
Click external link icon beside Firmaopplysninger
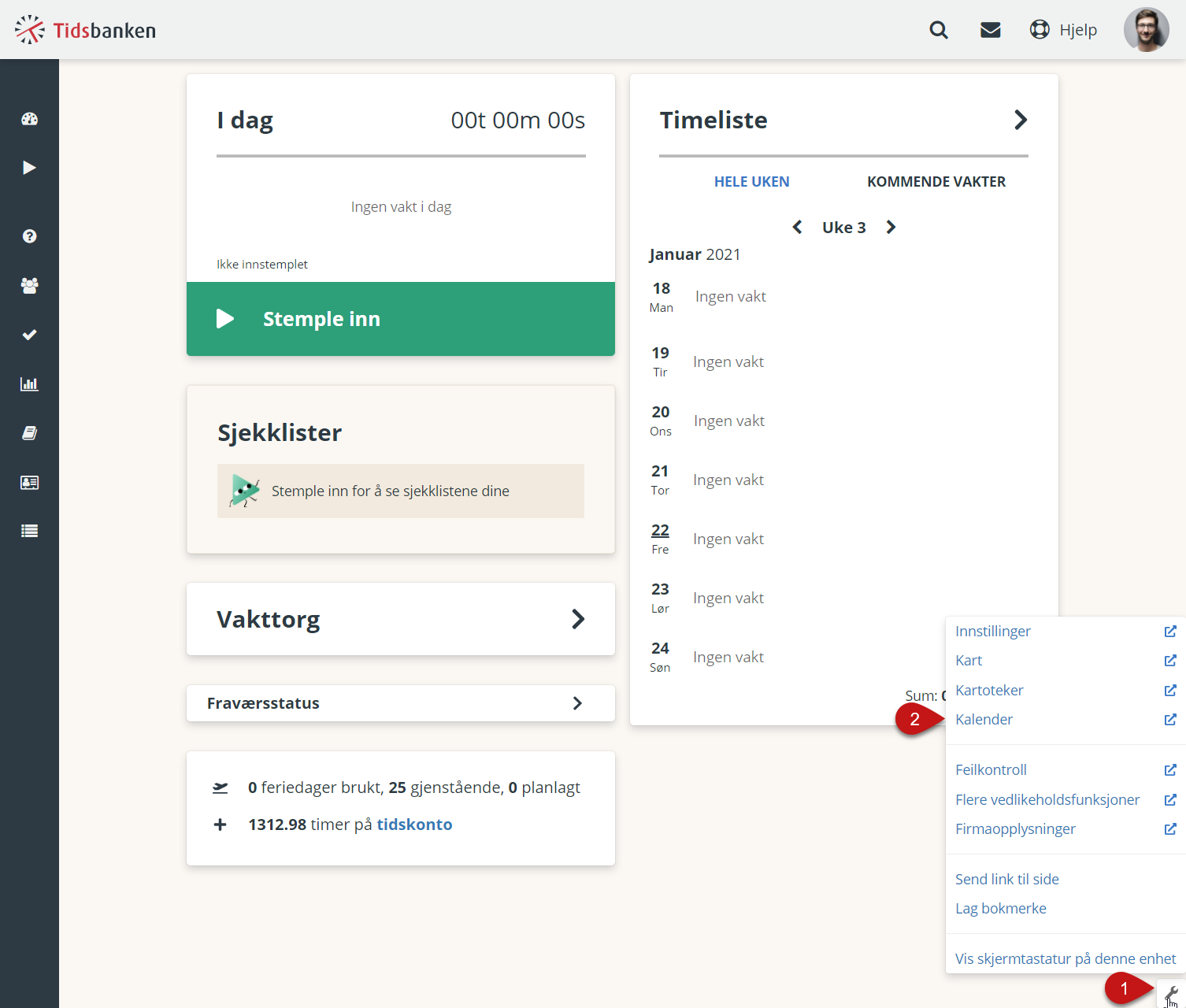pyautogui.click(x=1170, y=828)
